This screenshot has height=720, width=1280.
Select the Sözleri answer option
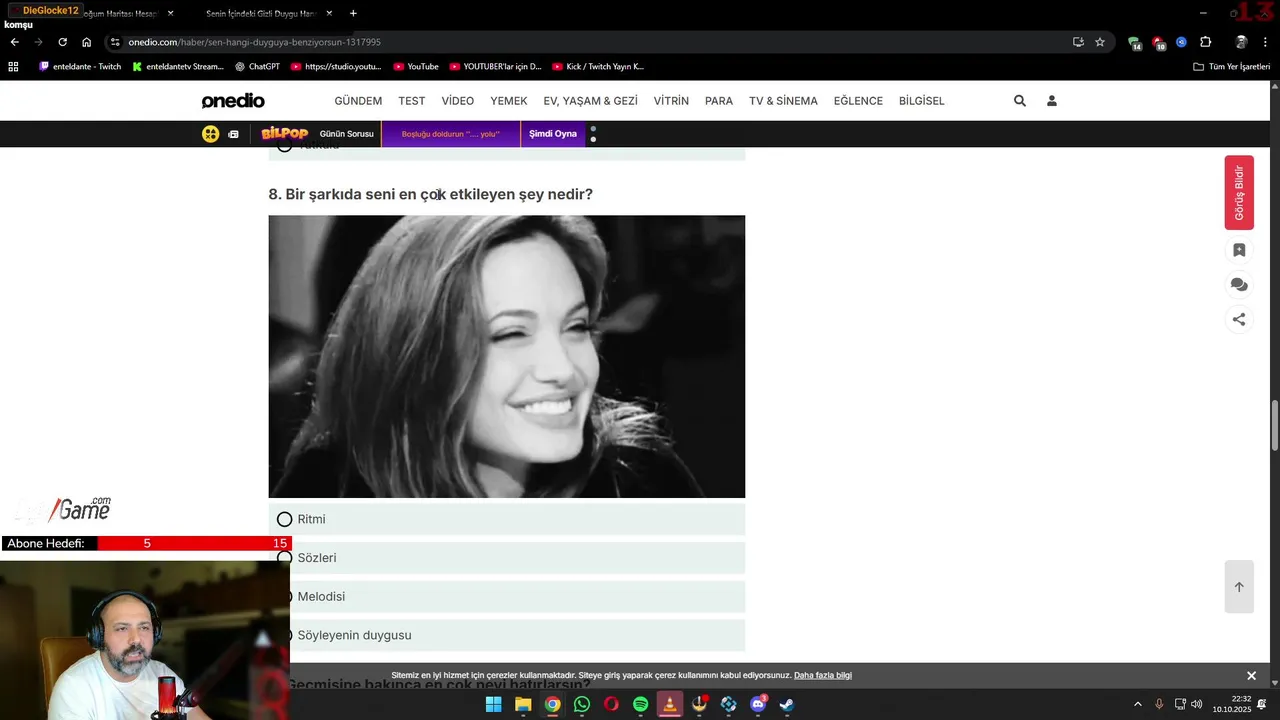[x=506, y=558]
